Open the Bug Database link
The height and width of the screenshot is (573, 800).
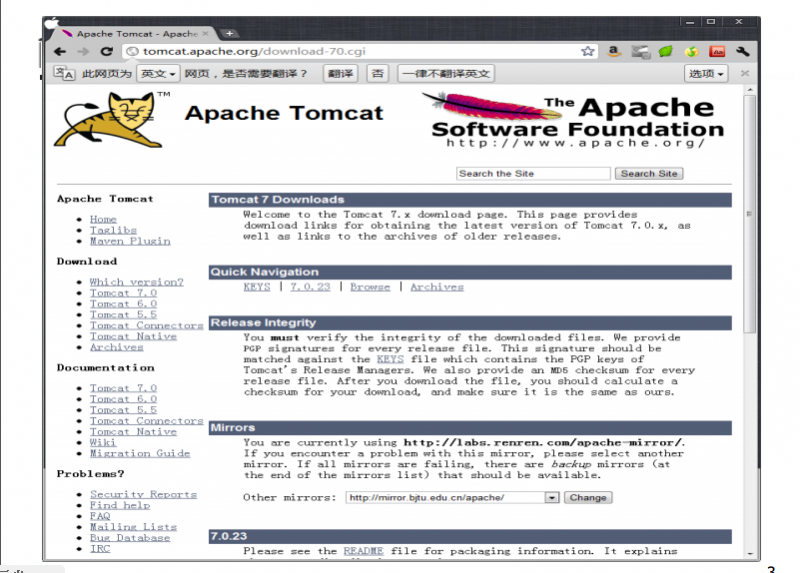coord(130,538)
